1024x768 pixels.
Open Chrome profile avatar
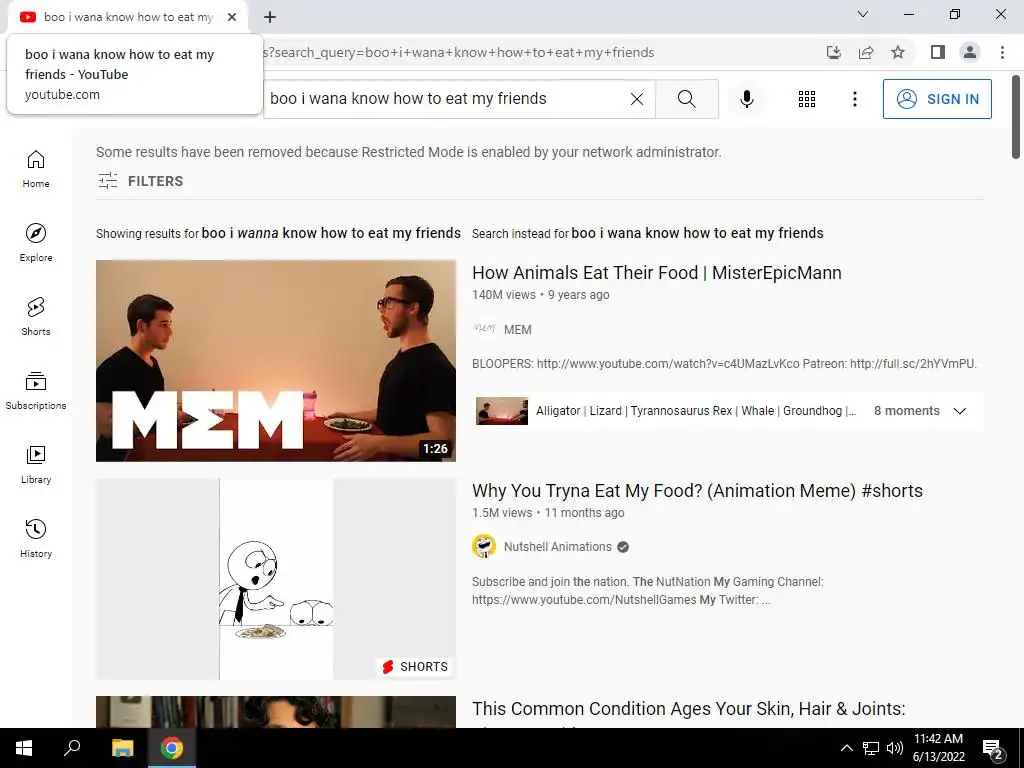tap(970, 52)
